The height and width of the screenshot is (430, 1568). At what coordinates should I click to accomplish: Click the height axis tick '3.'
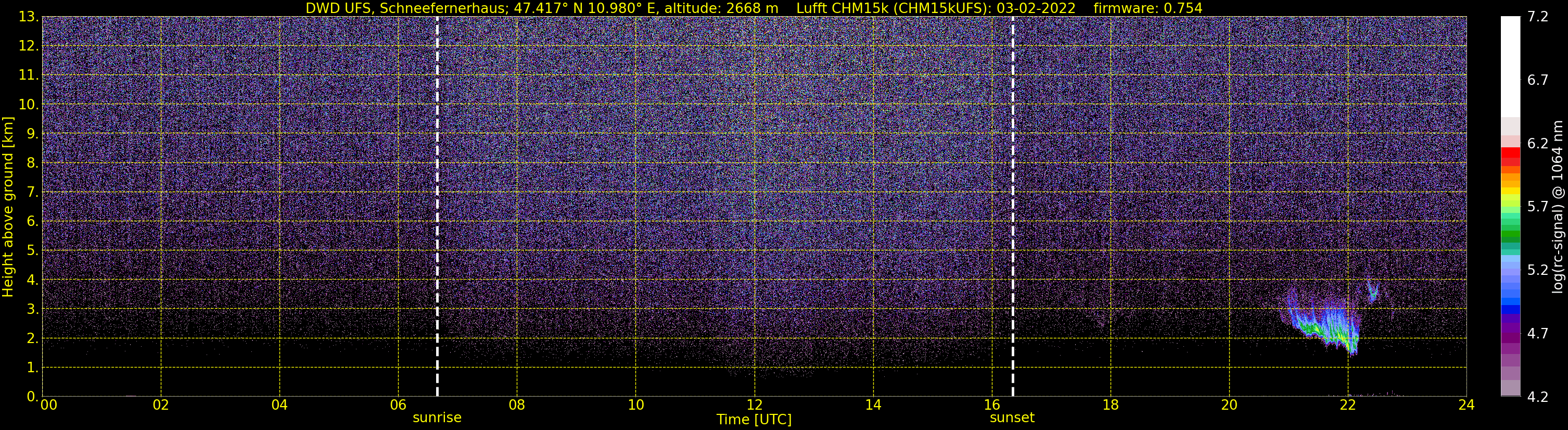coord(32,309)
